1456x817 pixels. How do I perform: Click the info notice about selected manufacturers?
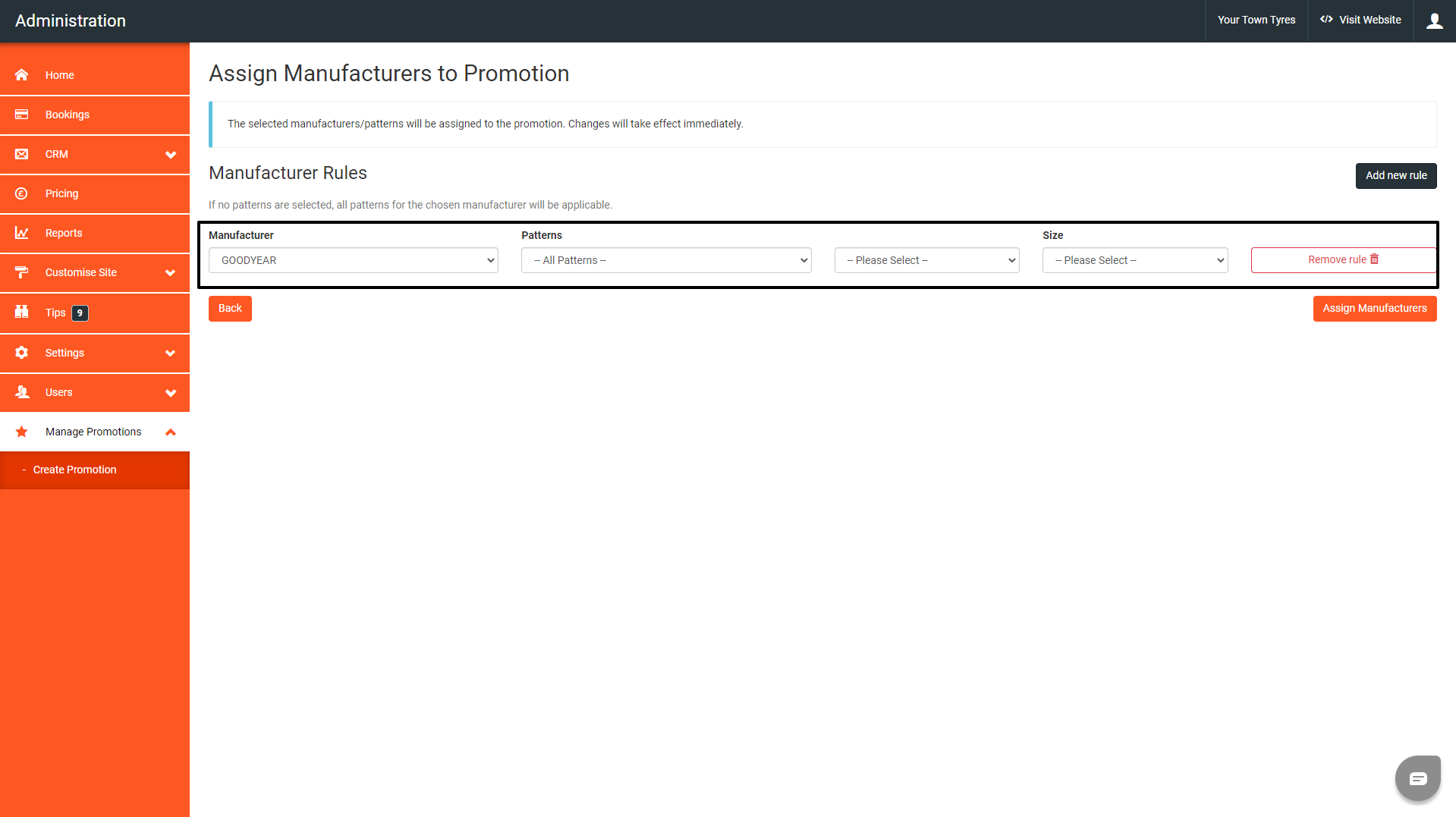point(822,124)
